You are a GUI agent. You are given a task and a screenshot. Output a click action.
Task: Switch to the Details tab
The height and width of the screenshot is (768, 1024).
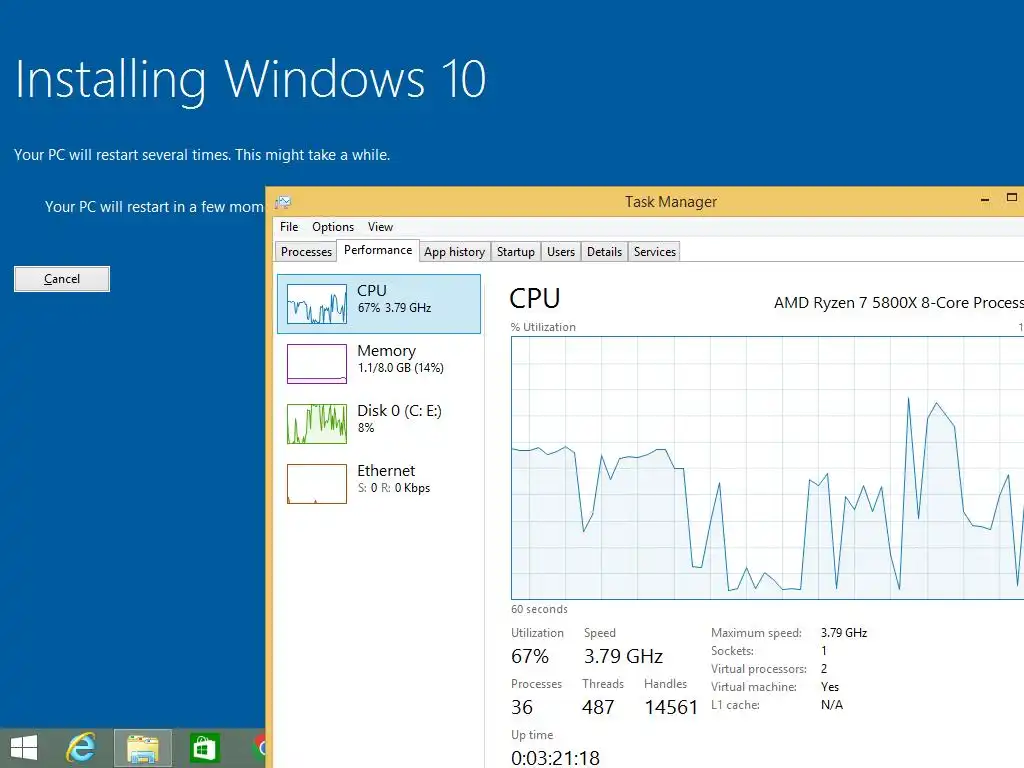pyautogui.click(x=604, y=251)
